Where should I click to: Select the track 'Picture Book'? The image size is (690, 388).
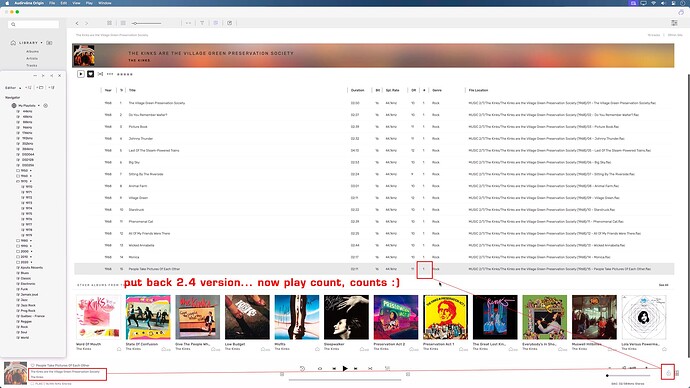coord(138,127)
